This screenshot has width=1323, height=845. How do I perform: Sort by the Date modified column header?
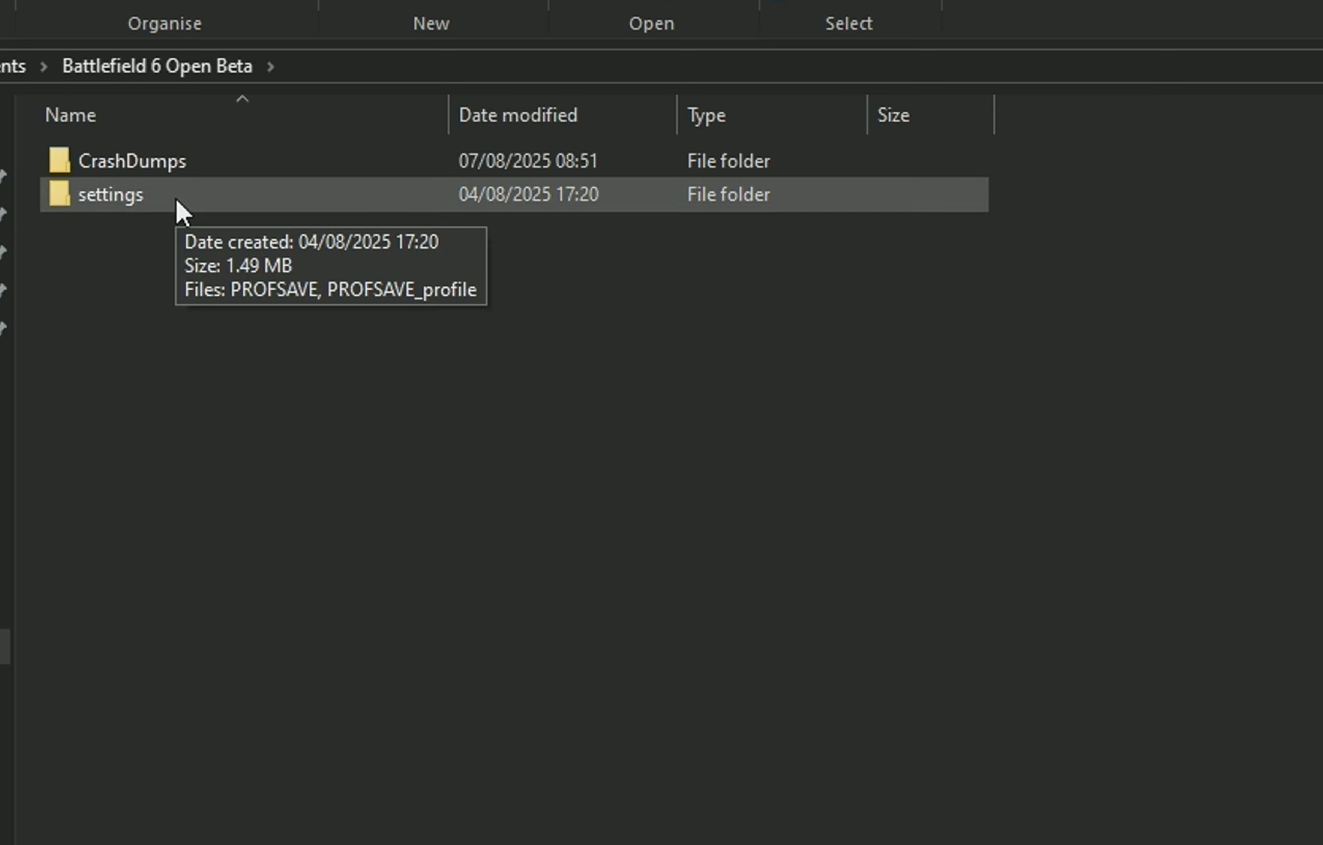(517, 116)
